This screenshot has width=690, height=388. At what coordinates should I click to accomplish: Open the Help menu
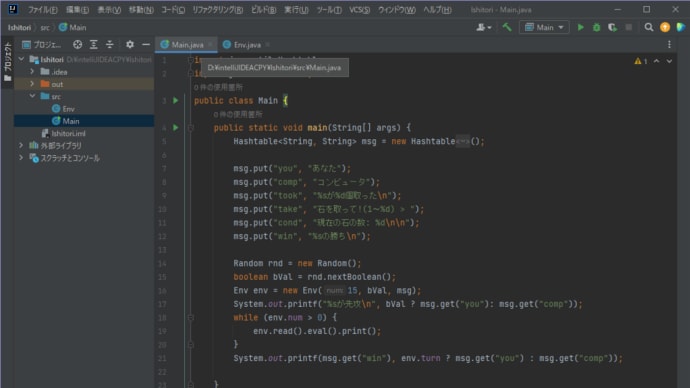click(x=437, y=10)
